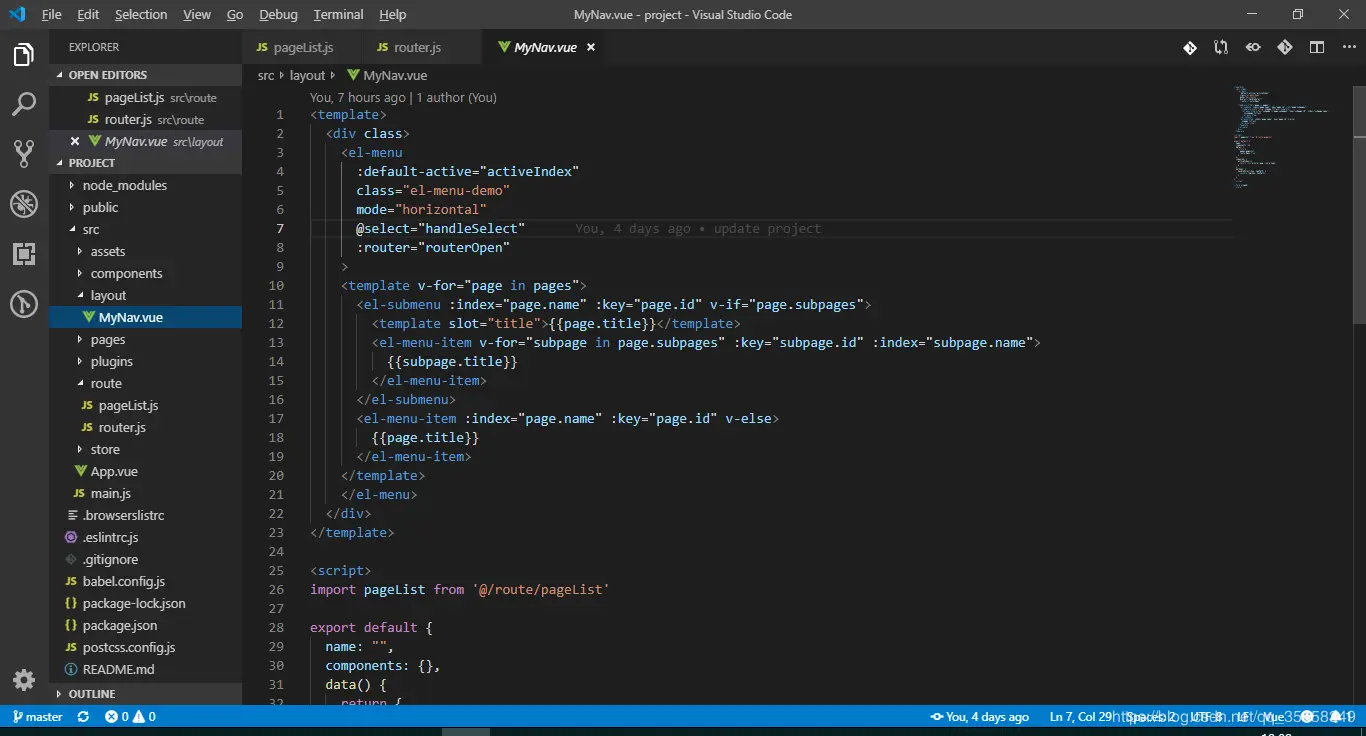The height and width of the screenshot is (736, 1366).
Task: Click the sync changes icon in status bar
Action: pos(83,717)
